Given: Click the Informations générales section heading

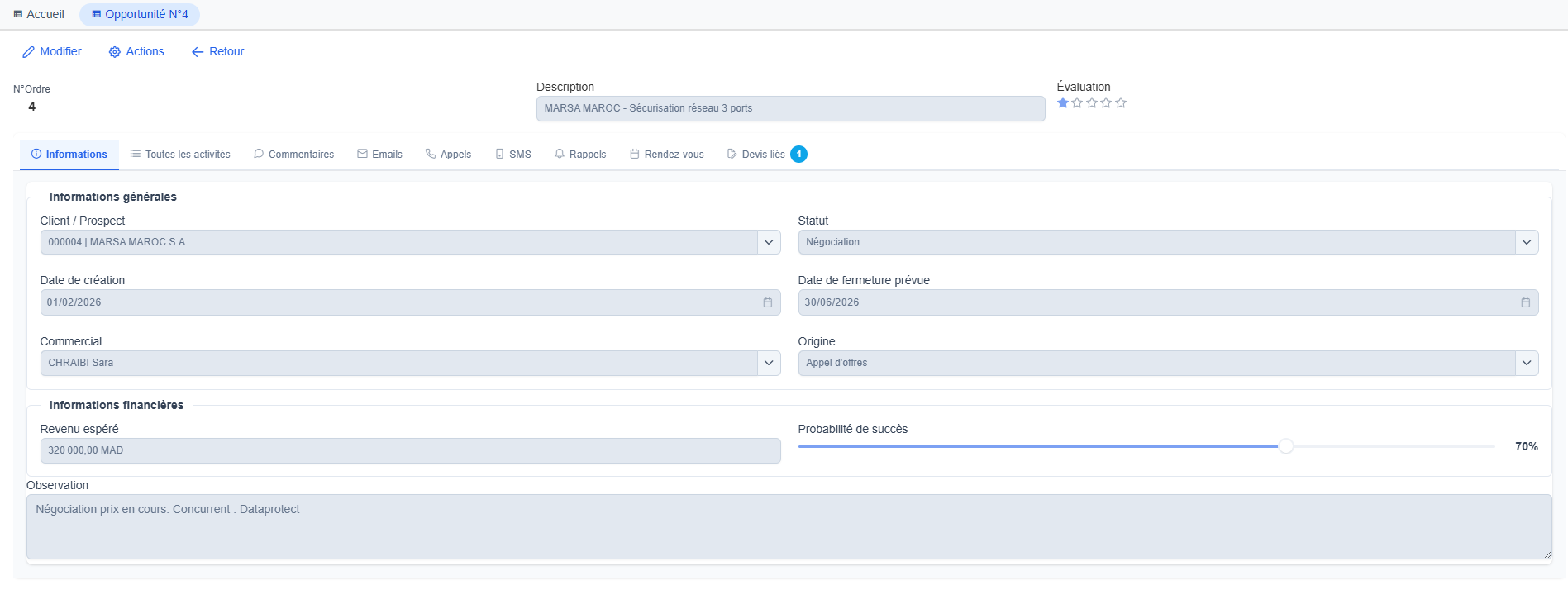Looking at the screenshot, I should [113, 197].
